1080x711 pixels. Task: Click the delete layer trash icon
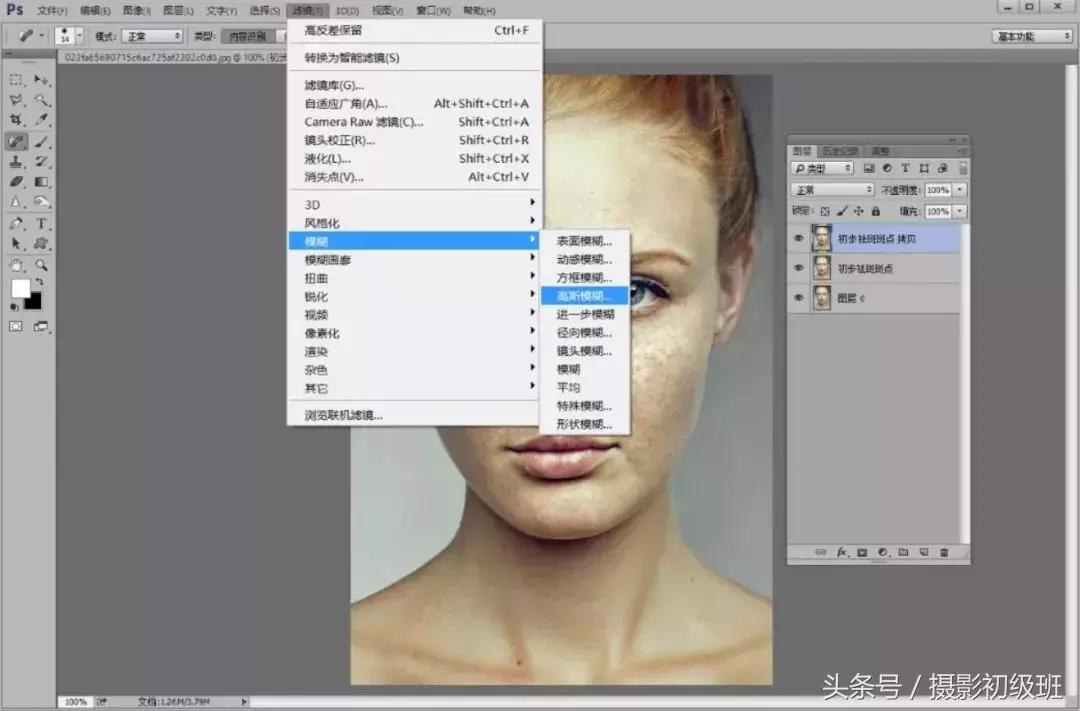click(x=944, y=552)
